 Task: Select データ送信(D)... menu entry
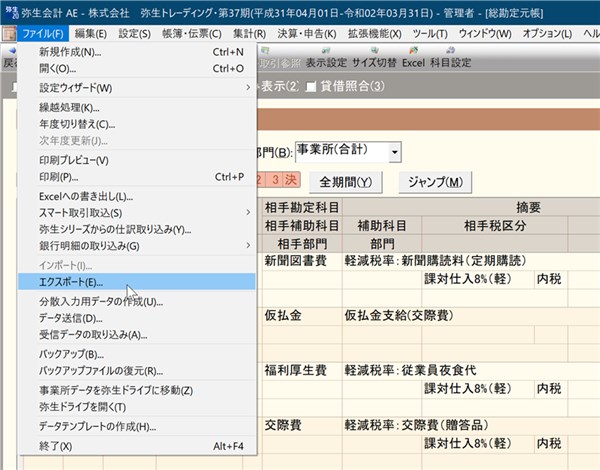[x=137, y=318]
